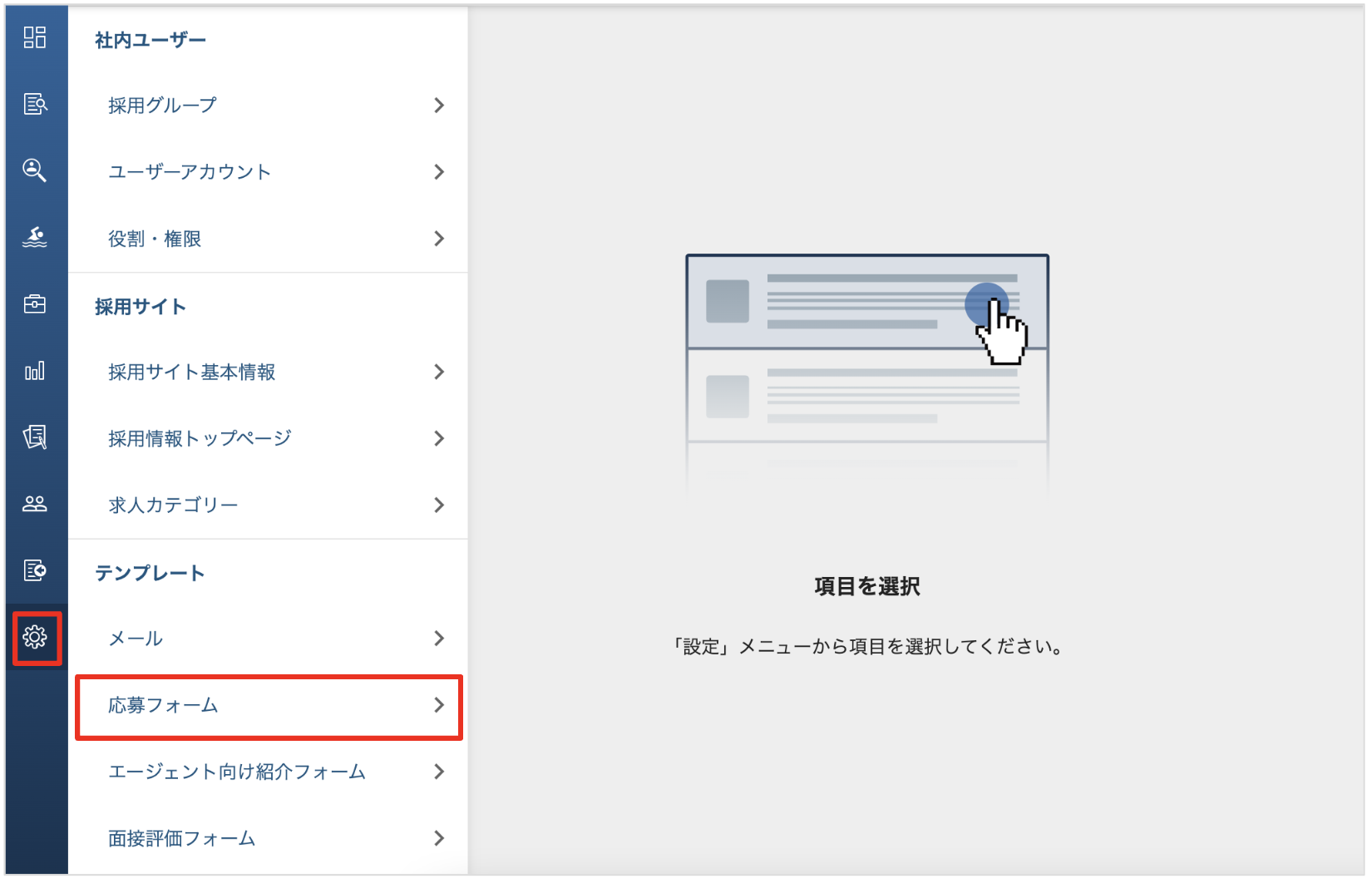Select 採用サイト基本情報 menu item
Viewport: 1372px width, 883px height.
pos(268,372)
